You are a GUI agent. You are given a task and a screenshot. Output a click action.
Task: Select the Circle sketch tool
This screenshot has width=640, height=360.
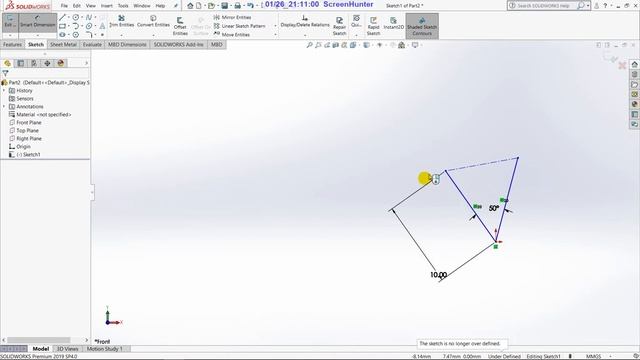pyautogui.click(x=76, y=17)
